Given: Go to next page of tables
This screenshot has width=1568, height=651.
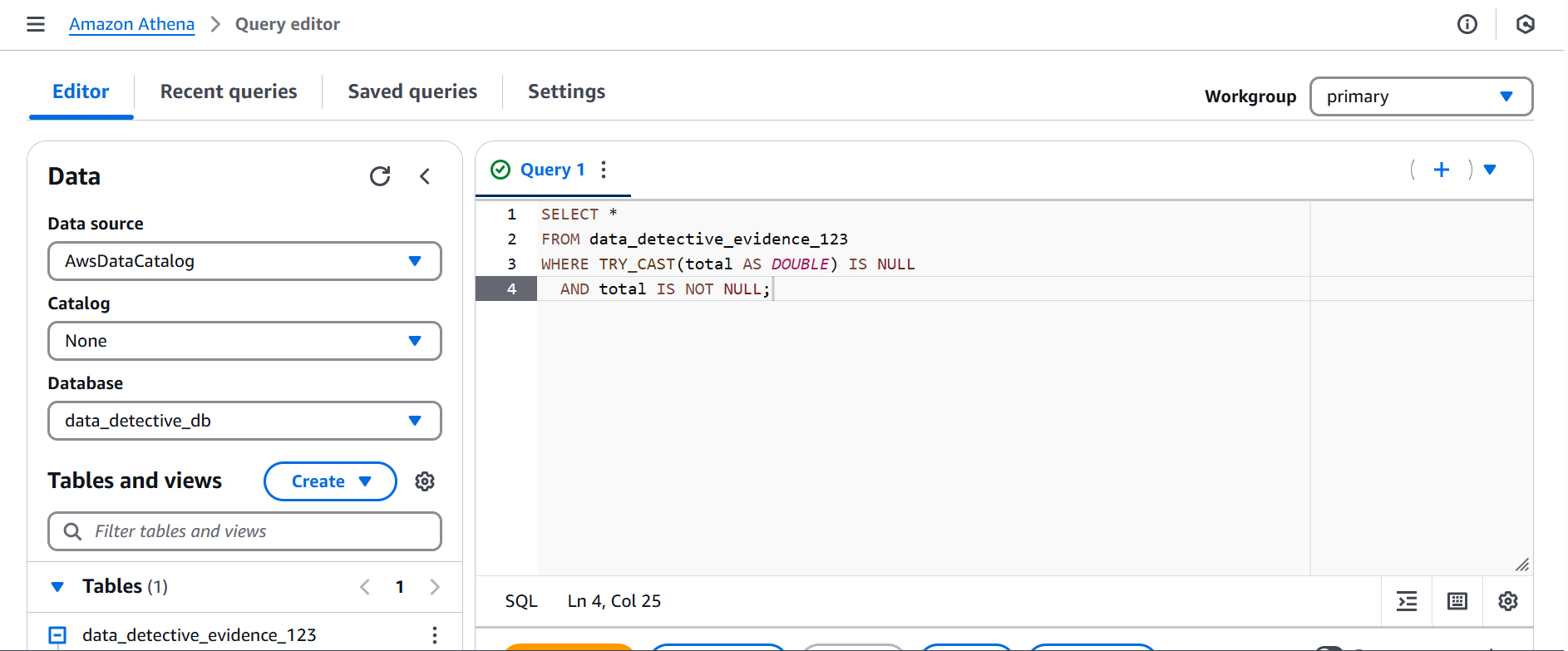Looking at the screenshot, I should (x=435, y=587).
